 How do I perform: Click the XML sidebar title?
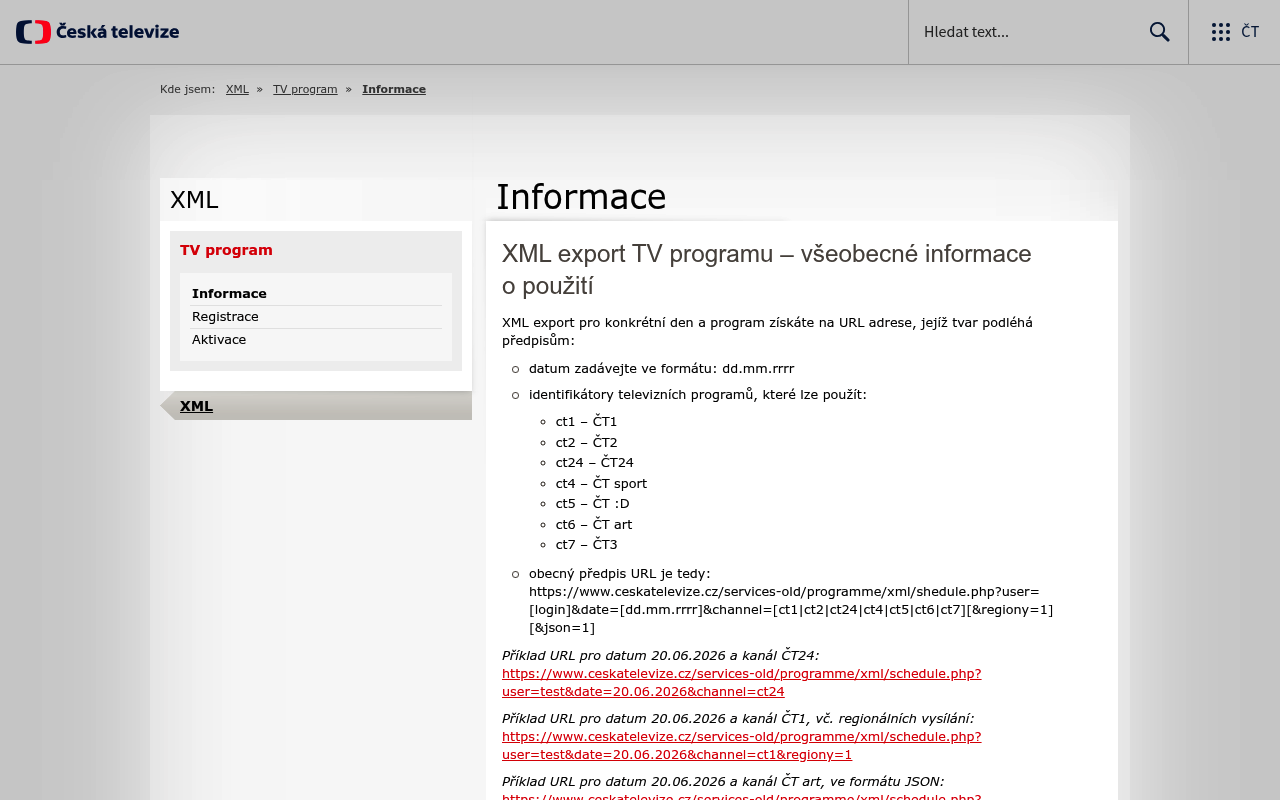(194, 200)
